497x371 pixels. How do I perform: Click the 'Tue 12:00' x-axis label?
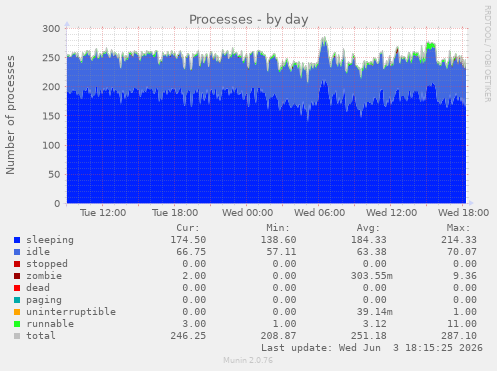point(103,213)
